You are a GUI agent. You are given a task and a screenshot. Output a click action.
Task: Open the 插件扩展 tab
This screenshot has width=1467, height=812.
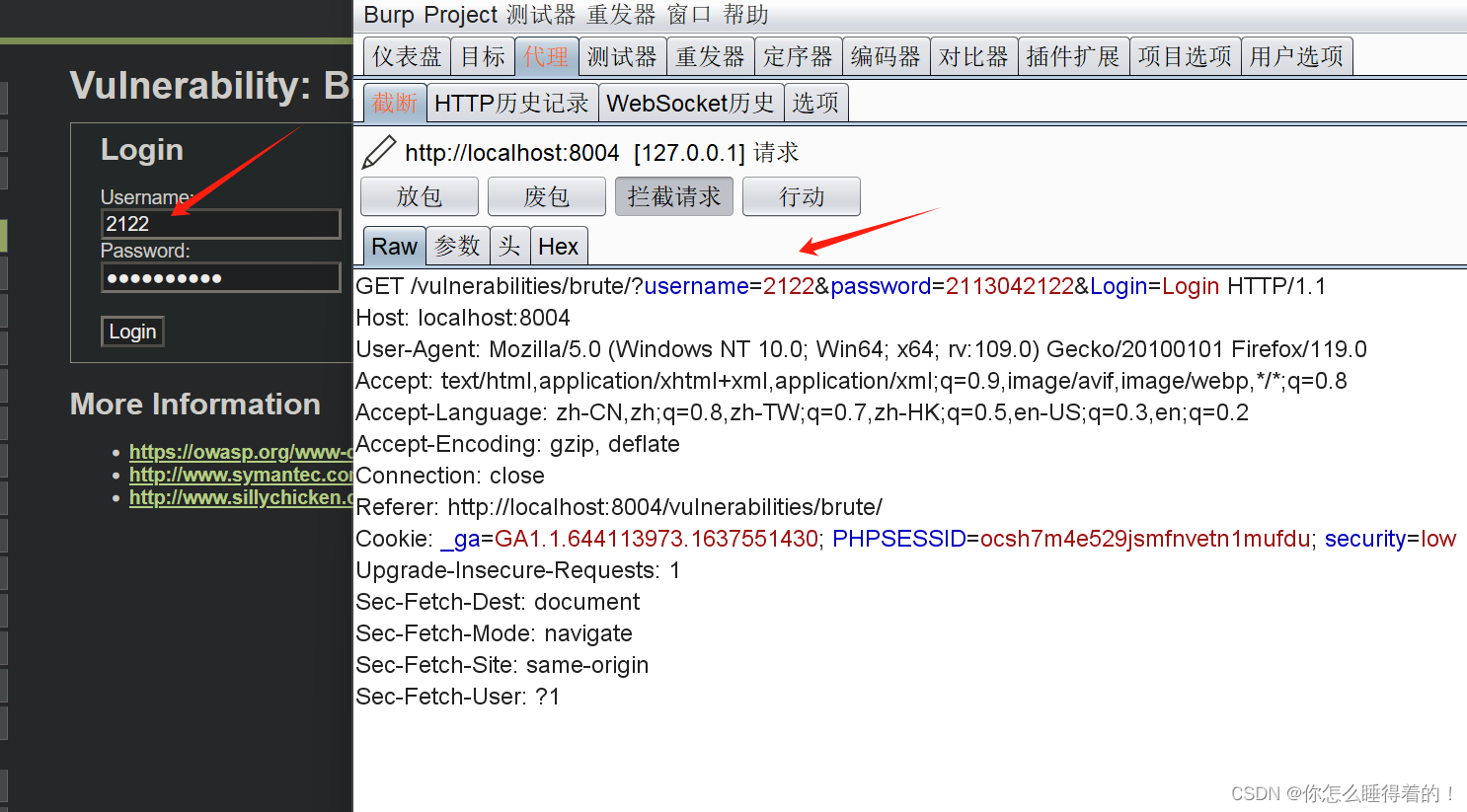point(1073,56)
